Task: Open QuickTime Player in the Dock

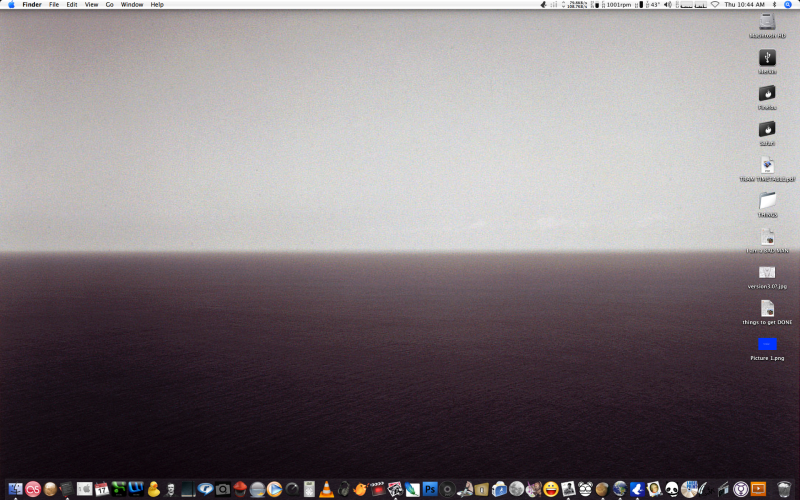Action: [x=291, y=489]
